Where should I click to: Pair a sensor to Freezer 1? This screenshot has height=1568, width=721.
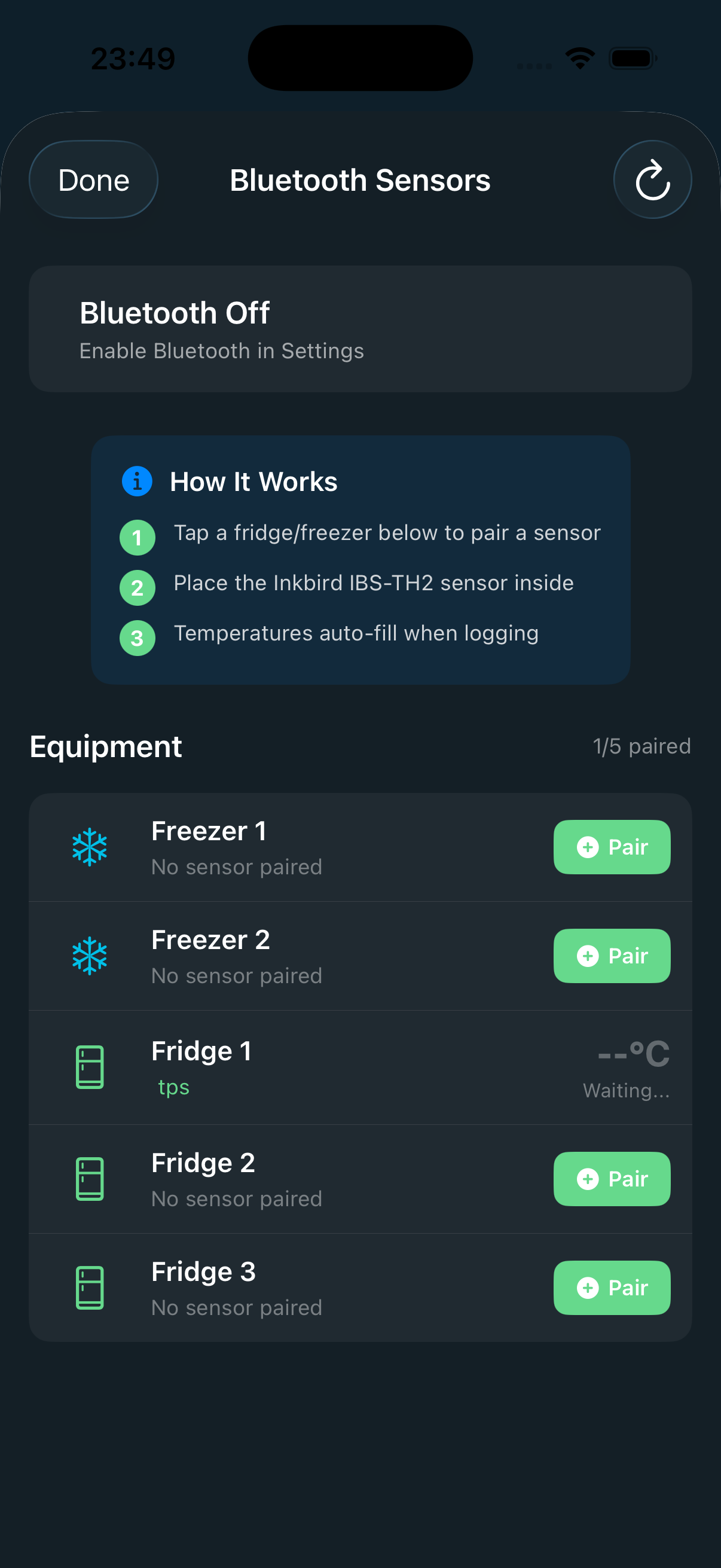coord(612,847)
